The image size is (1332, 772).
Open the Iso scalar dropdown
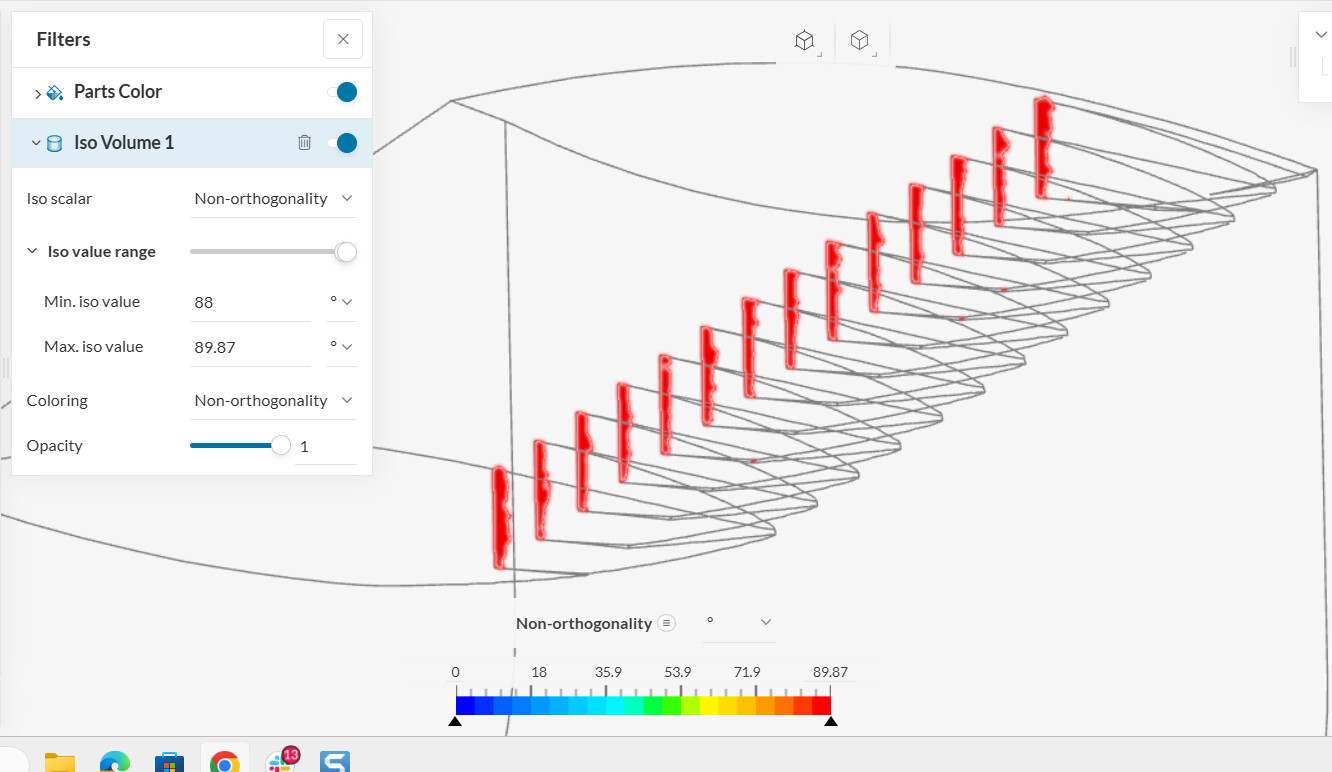coord(274,199)
